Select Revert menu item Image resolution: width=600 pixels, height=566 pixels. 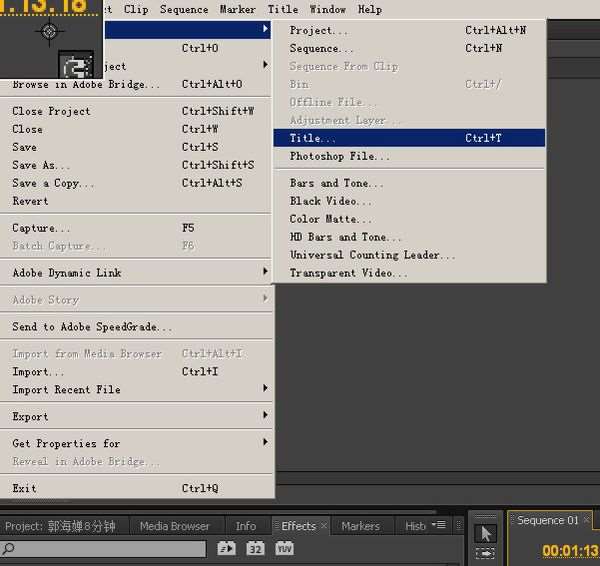(x=135, y=201)
